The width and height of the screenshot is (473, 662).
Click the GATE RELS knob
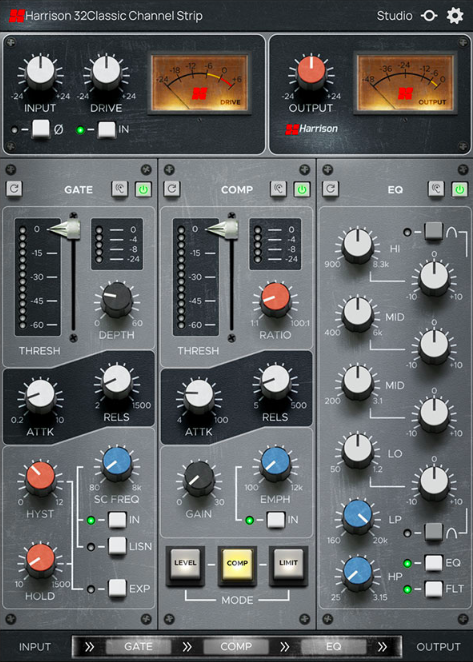117,381
